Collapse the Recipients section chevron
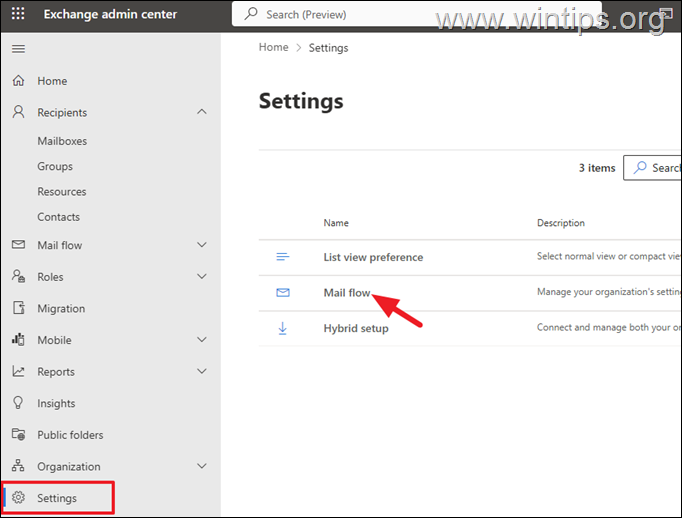The width and height of the screenshot is (682, 518). [202, 112]
